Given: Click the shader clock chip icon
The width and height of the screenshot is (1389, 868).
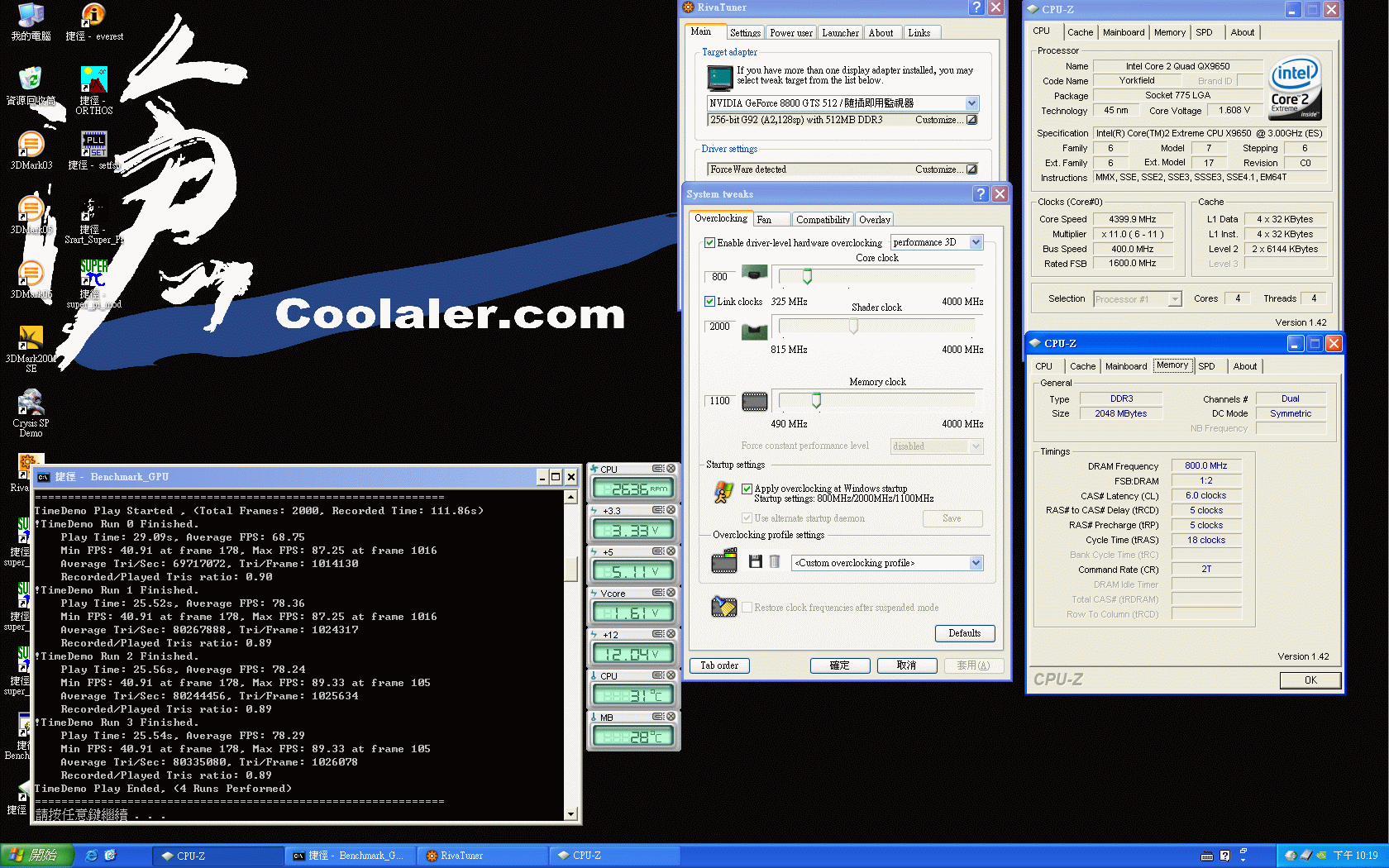Looking at the screenshot, I should click(754, 331).
